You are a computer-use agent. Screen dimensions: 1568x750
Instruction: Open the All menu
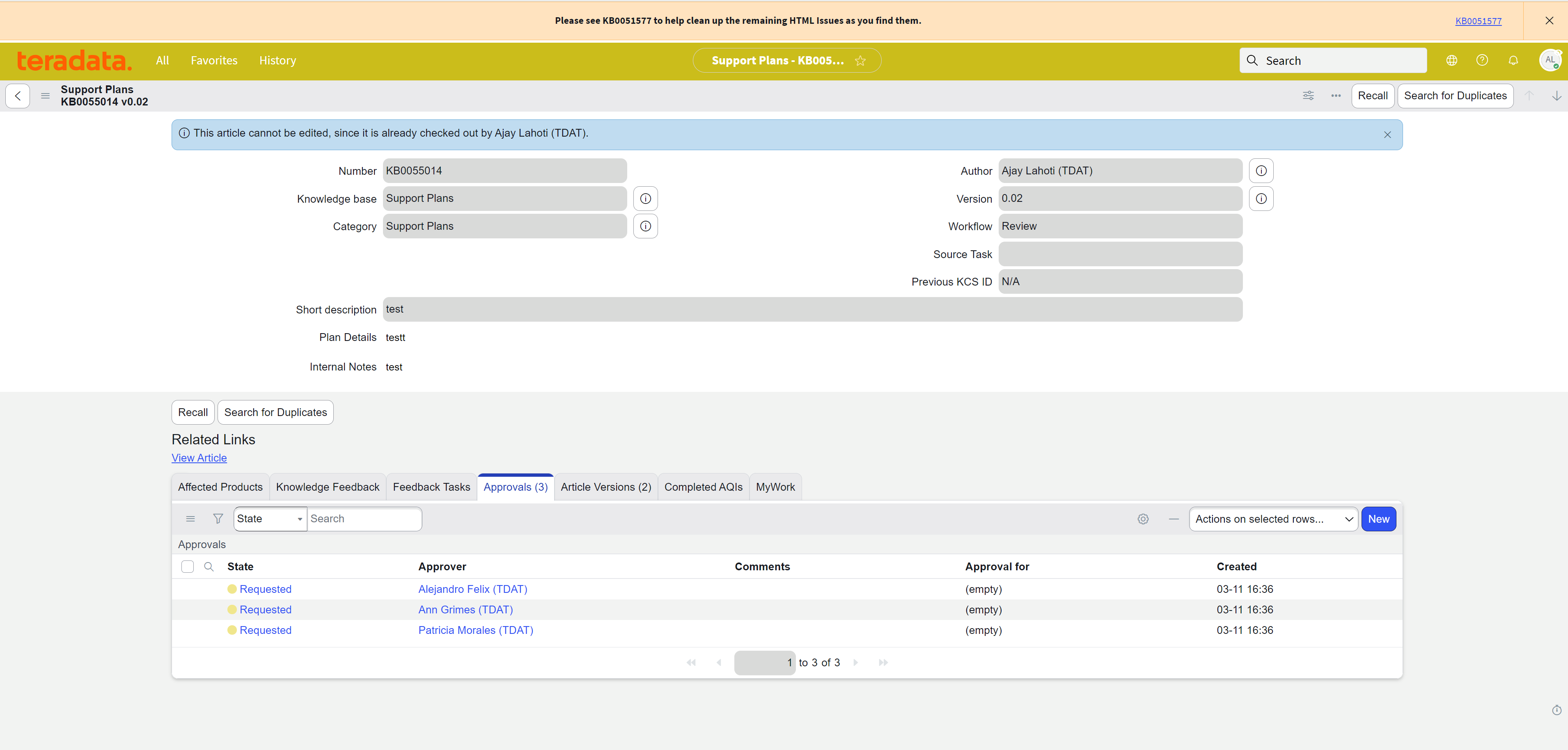[162, 60]
